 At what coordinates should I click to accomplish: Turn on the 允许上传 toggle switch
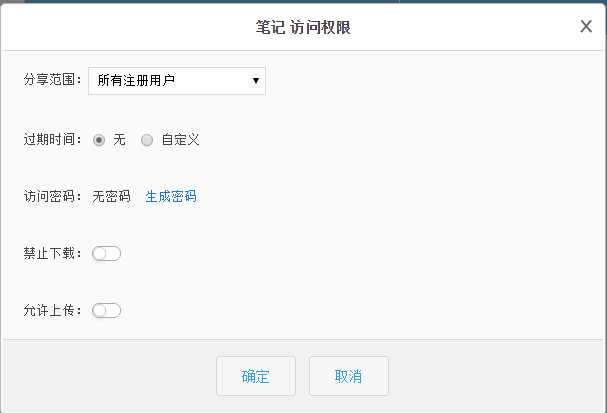click(106, 311)
